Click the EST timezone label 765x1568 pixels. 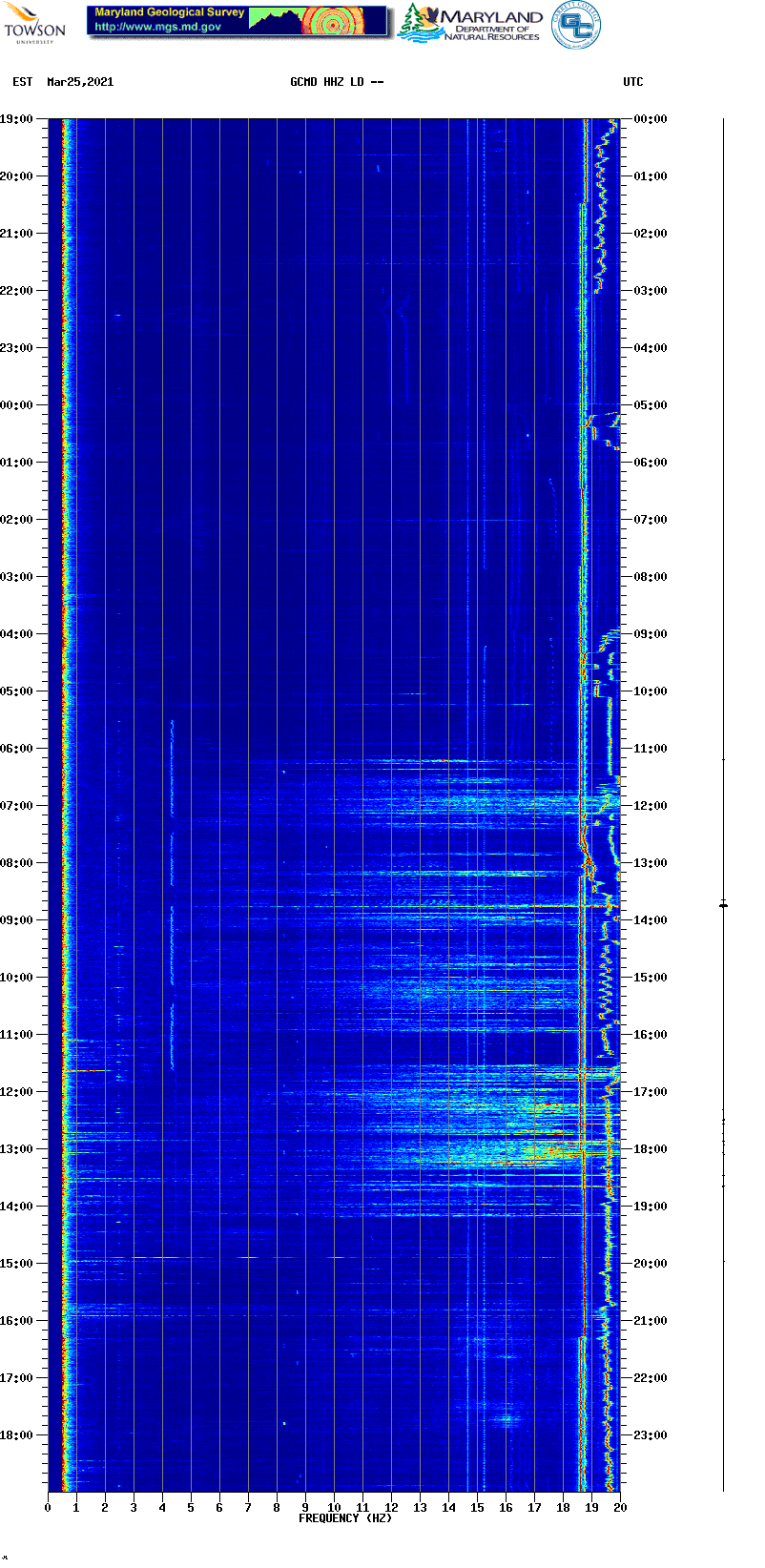[x=23, y=82]
